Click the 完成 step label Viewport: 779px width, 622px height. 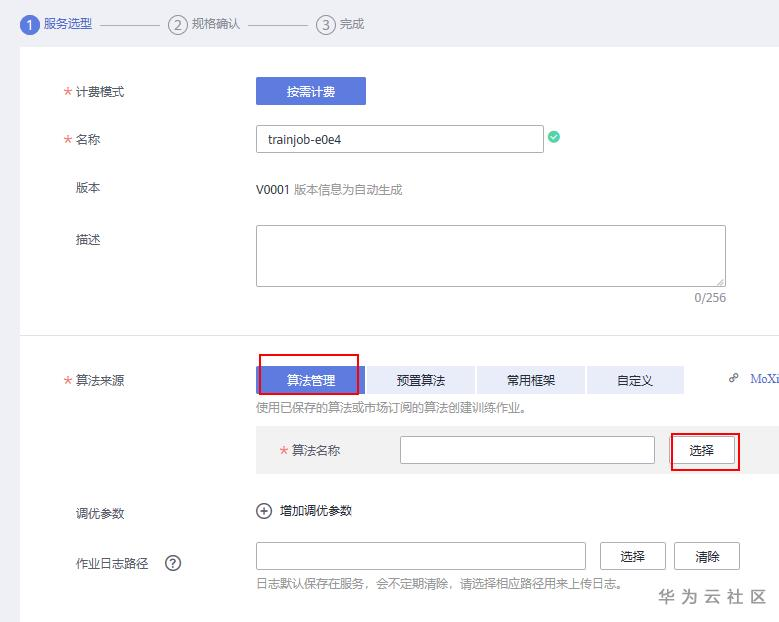[352, 24]
